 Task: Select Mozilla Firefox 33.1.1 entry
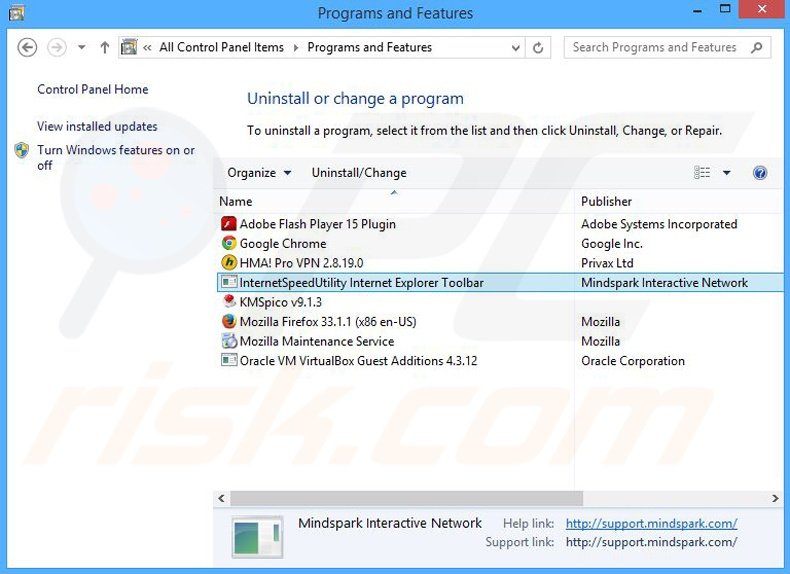click(328, 322)
